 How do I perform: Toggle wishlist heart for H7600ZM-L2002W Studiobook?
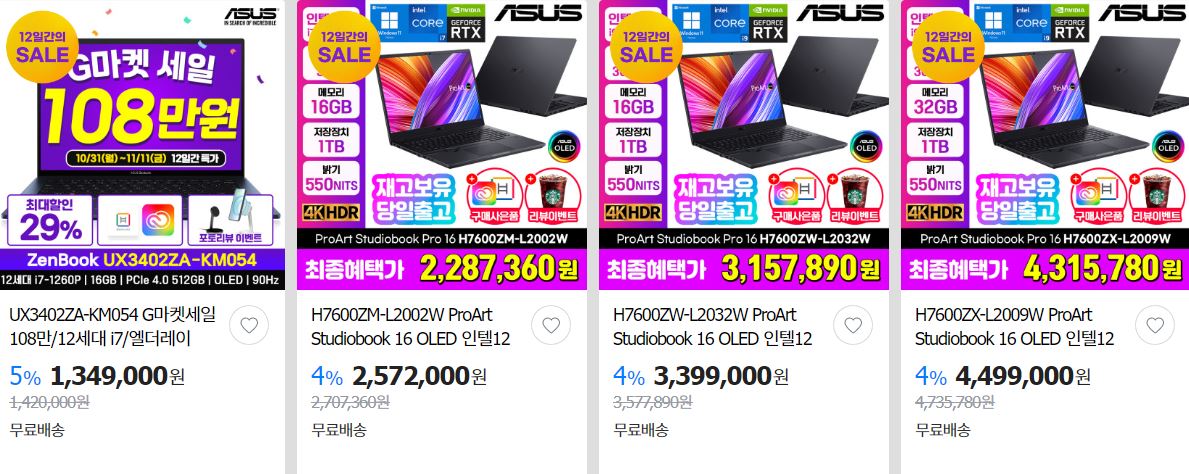pyautogui.click(x=551, y=325)
